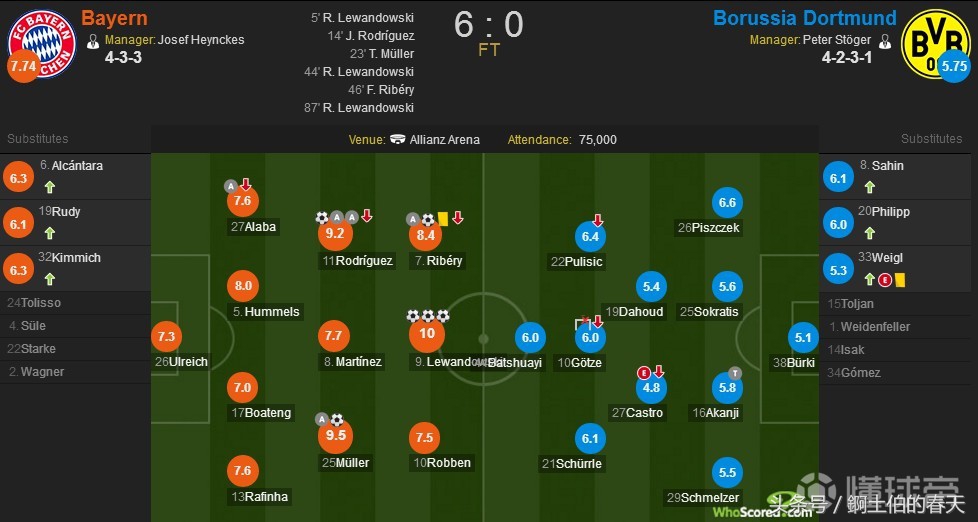Click the manager icon beside Josef Heynckes
978x522 pixels.
[x=93, y=41]
